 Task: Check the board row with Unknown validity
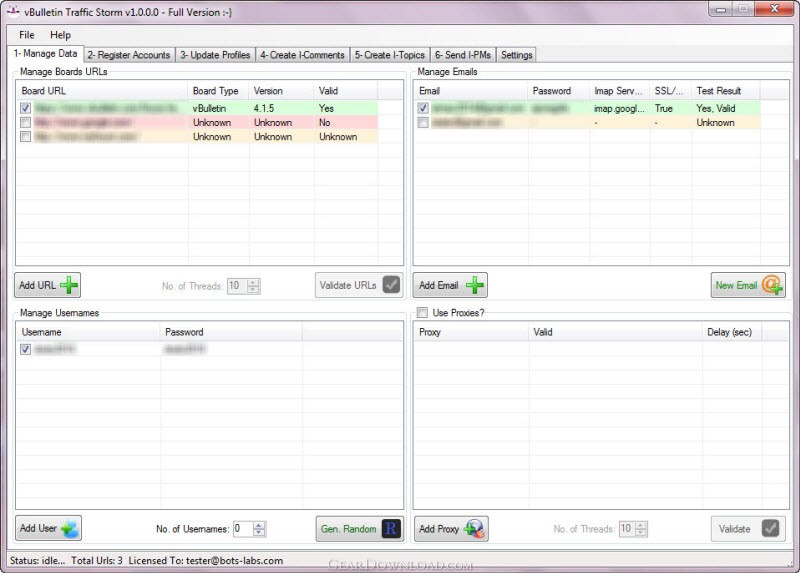[x=26, y=137]
